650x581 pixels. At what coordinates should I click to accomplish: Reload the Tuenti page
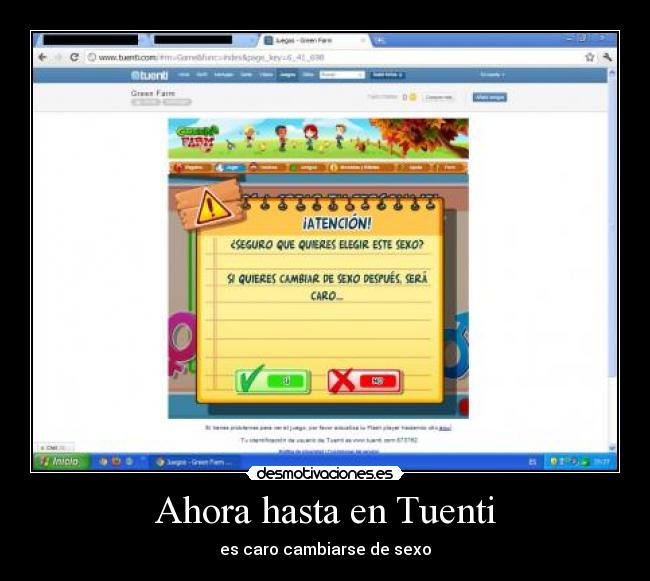point(74,57)
